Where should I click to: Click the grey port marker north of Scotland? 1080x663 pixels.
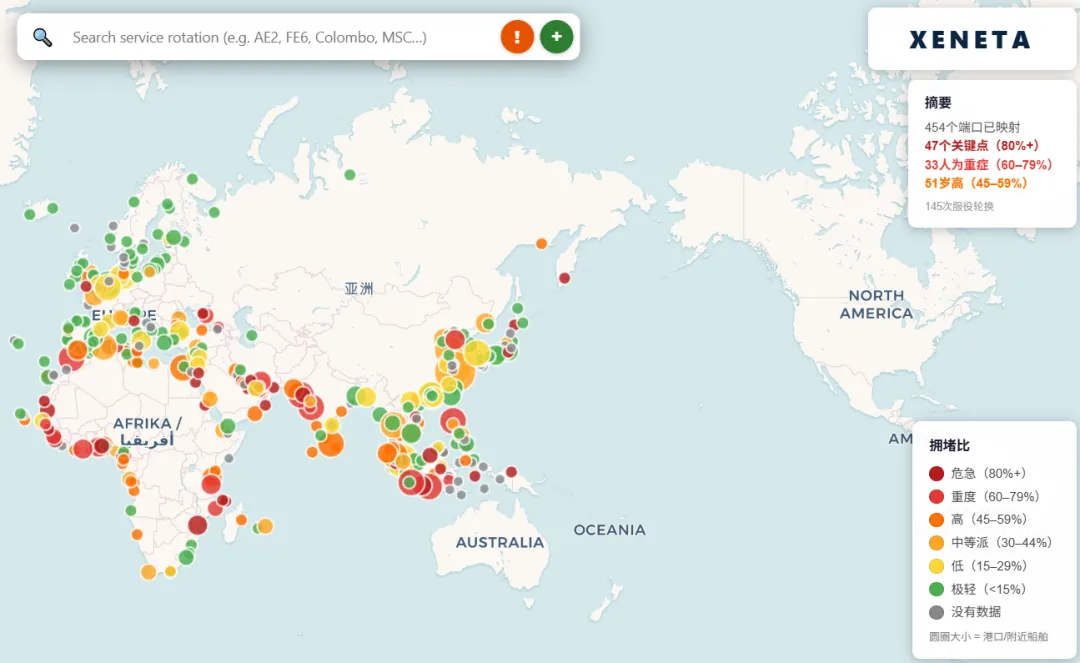(x=74, y=228)
